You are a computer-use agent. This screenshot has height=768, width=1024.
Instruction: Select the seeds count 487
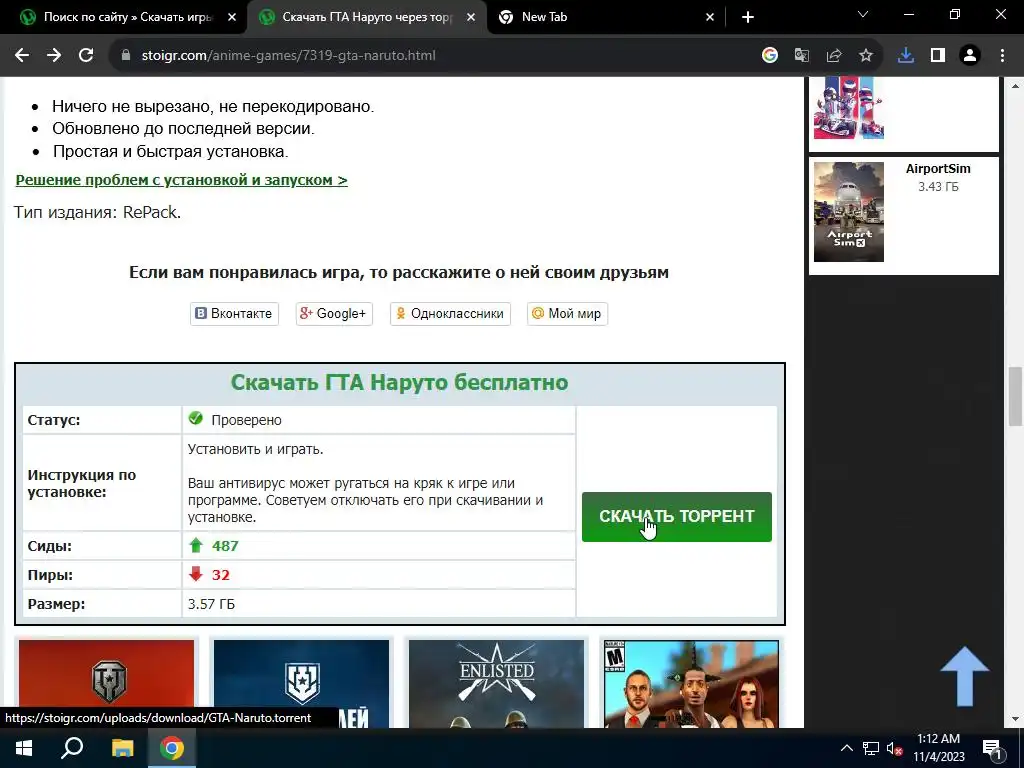click(x=225, y=546)
